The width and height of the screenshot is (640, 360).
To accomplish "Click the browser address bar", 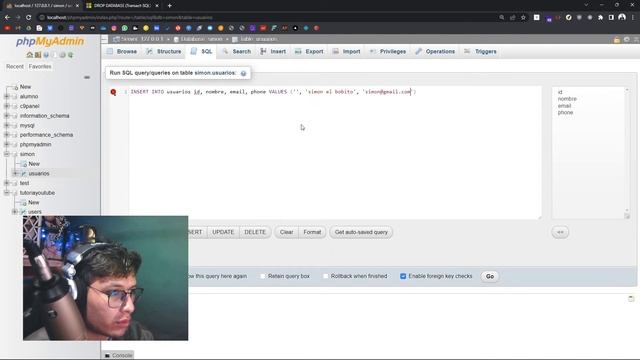I will [269, 18].
